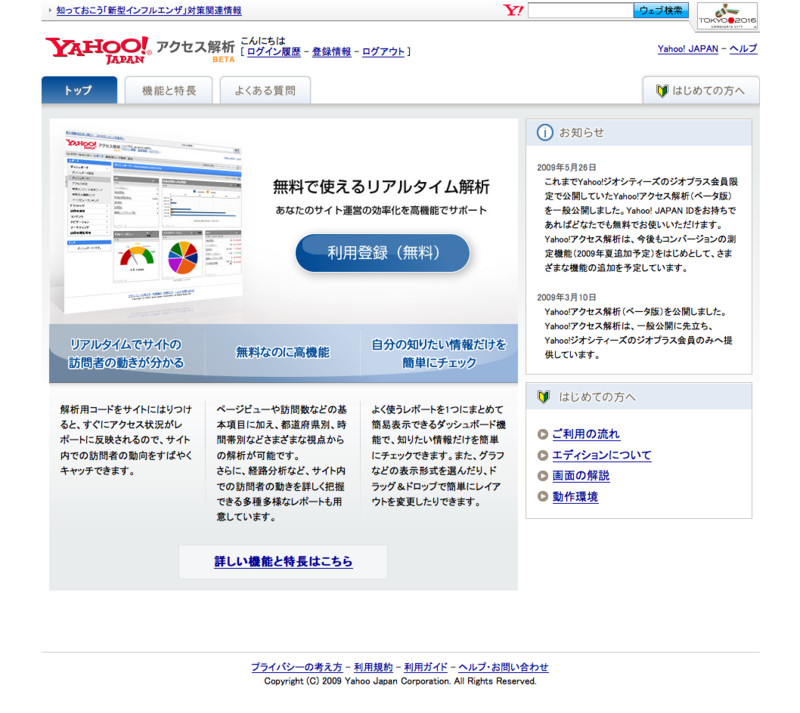Open the よくある質問 tab
The height and width of the screenshot is (713, 800).
pos(265,90)
